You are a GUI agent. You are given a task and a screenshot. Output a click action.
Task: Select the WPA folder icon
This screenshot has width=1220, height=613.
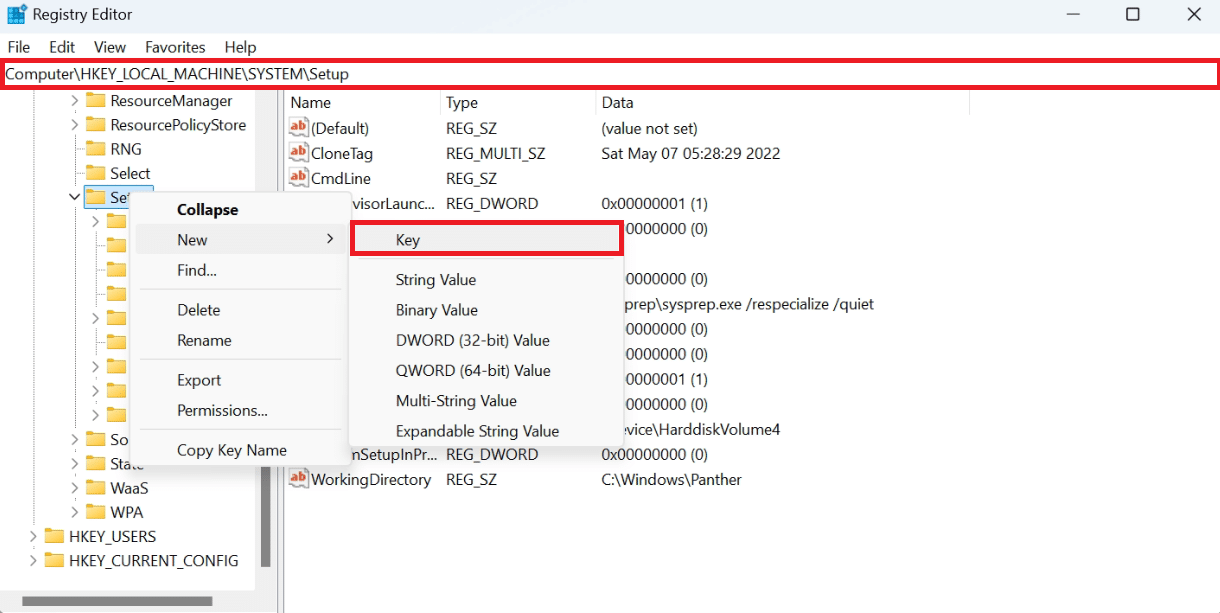[95, 512]
